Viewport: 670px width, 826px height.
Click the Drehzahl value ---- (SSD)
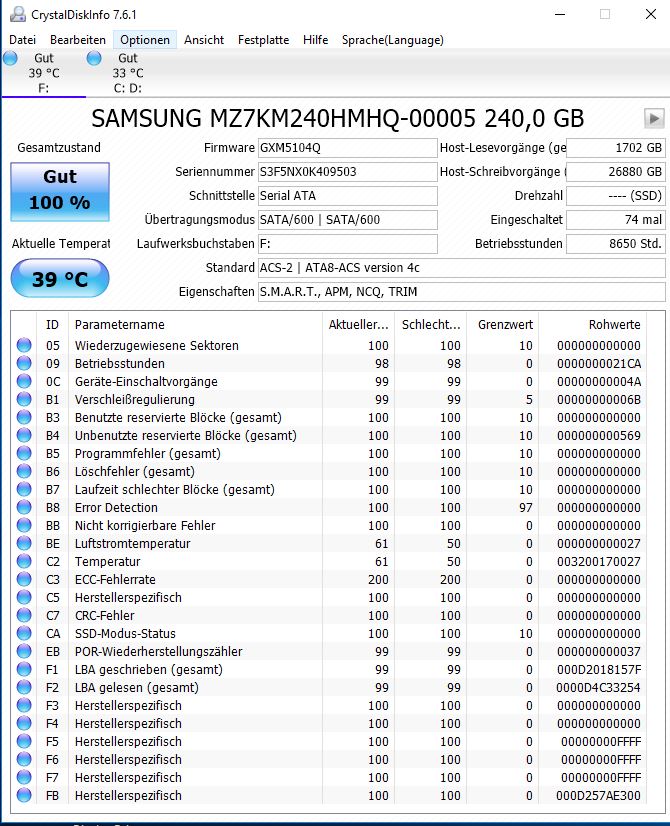pyautogui.click(x=616, y=196)
